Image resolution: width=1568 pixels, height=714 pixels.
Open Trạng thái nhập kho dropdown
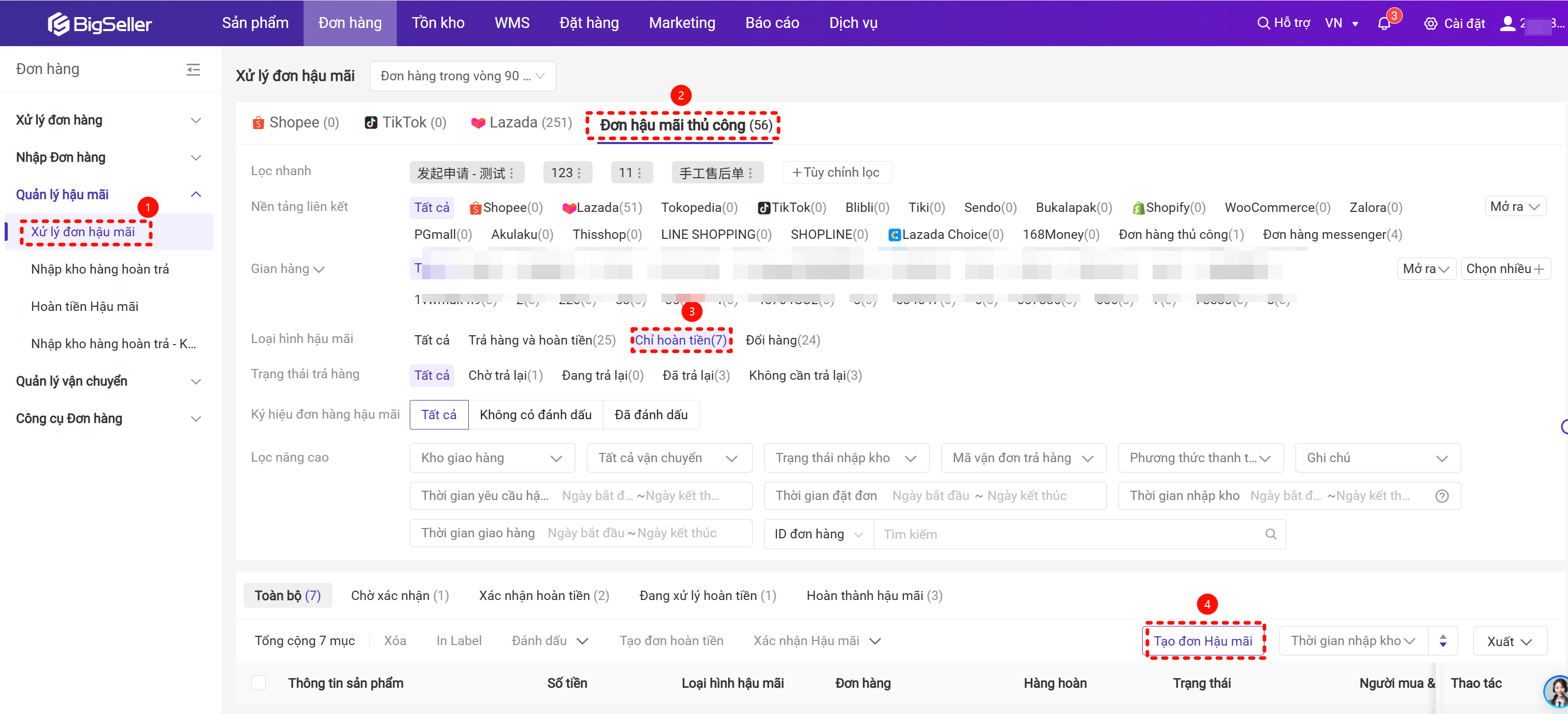845,458
